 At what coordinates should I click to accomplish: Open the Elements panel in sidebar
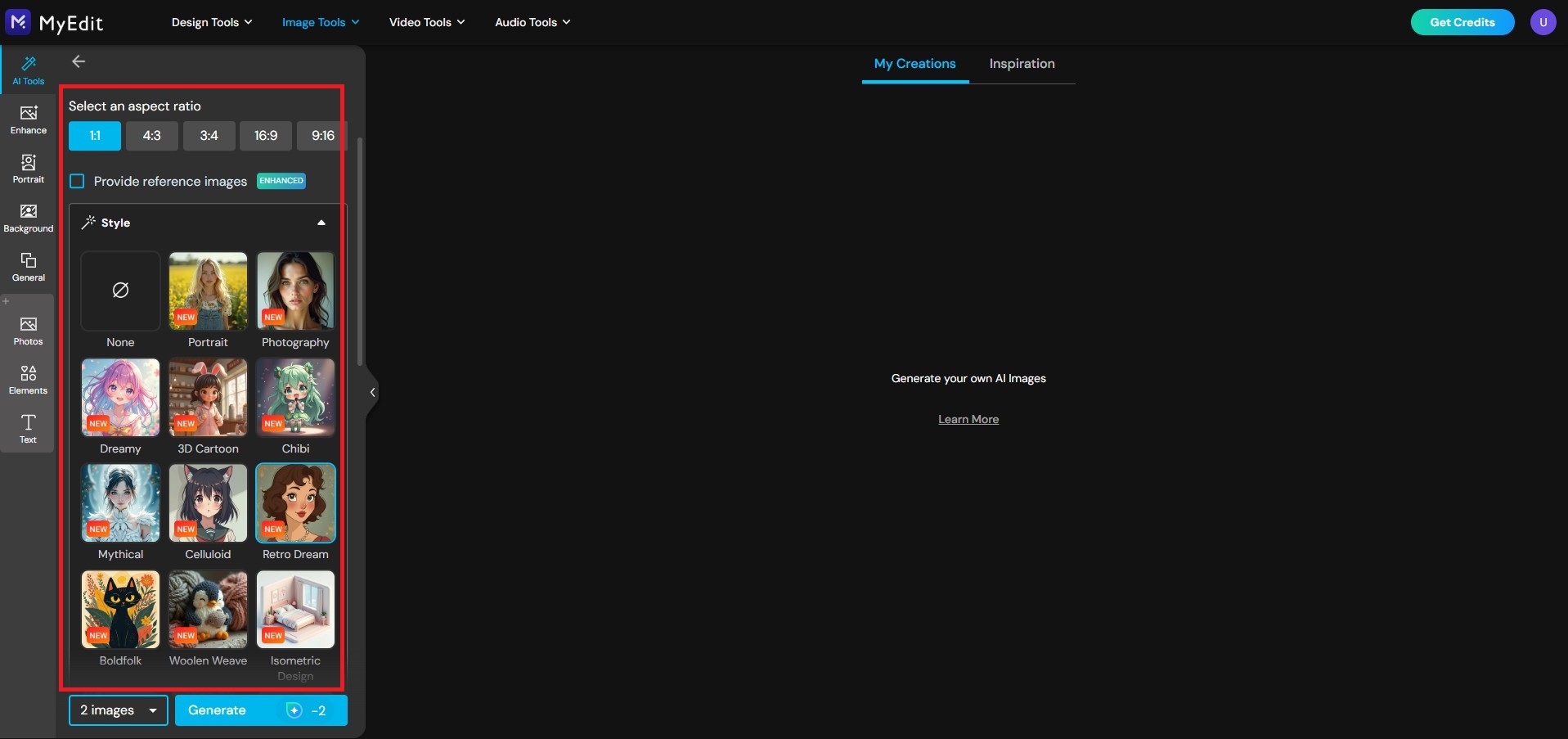29,380
